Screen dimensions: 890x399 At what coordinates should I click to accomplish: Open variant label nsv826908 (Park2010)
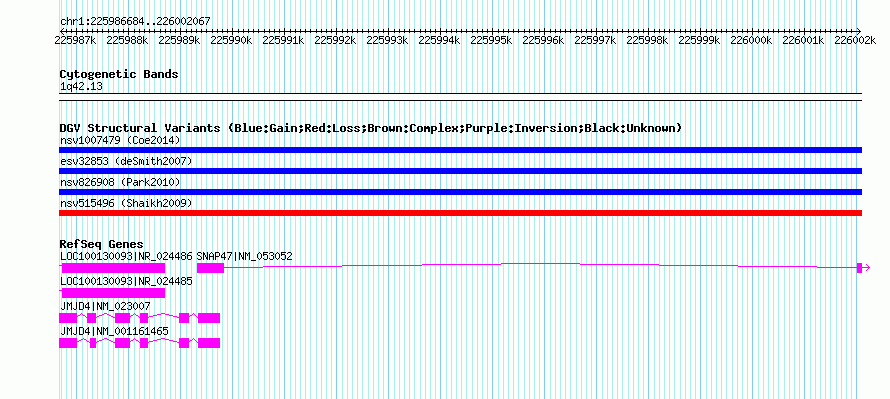tap(120, 182)
